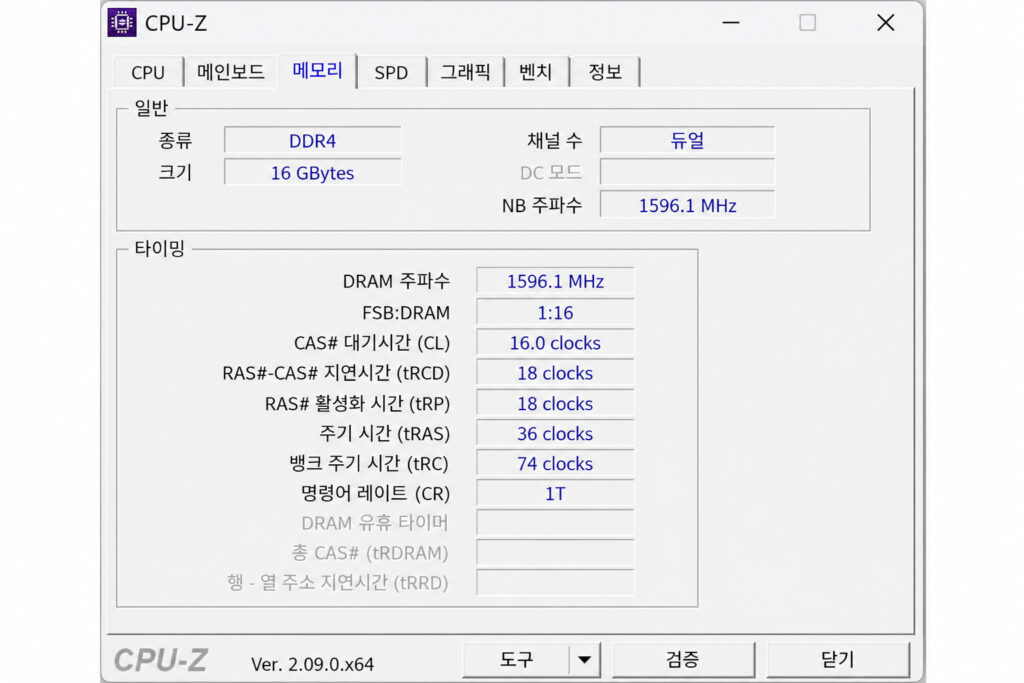Open the 메인보드 tab
1024x683 pixels.
click(x=231, y=72)
